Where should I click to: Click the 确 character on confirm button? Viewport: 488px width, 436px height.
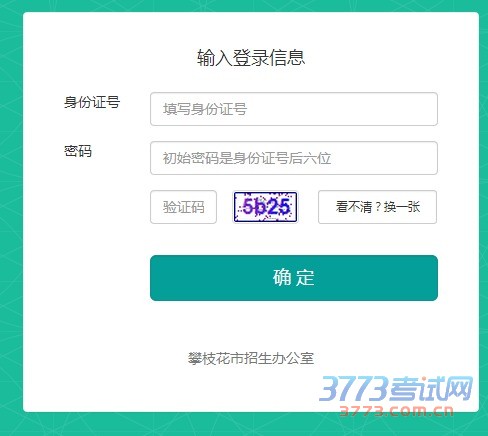[282, 278]
